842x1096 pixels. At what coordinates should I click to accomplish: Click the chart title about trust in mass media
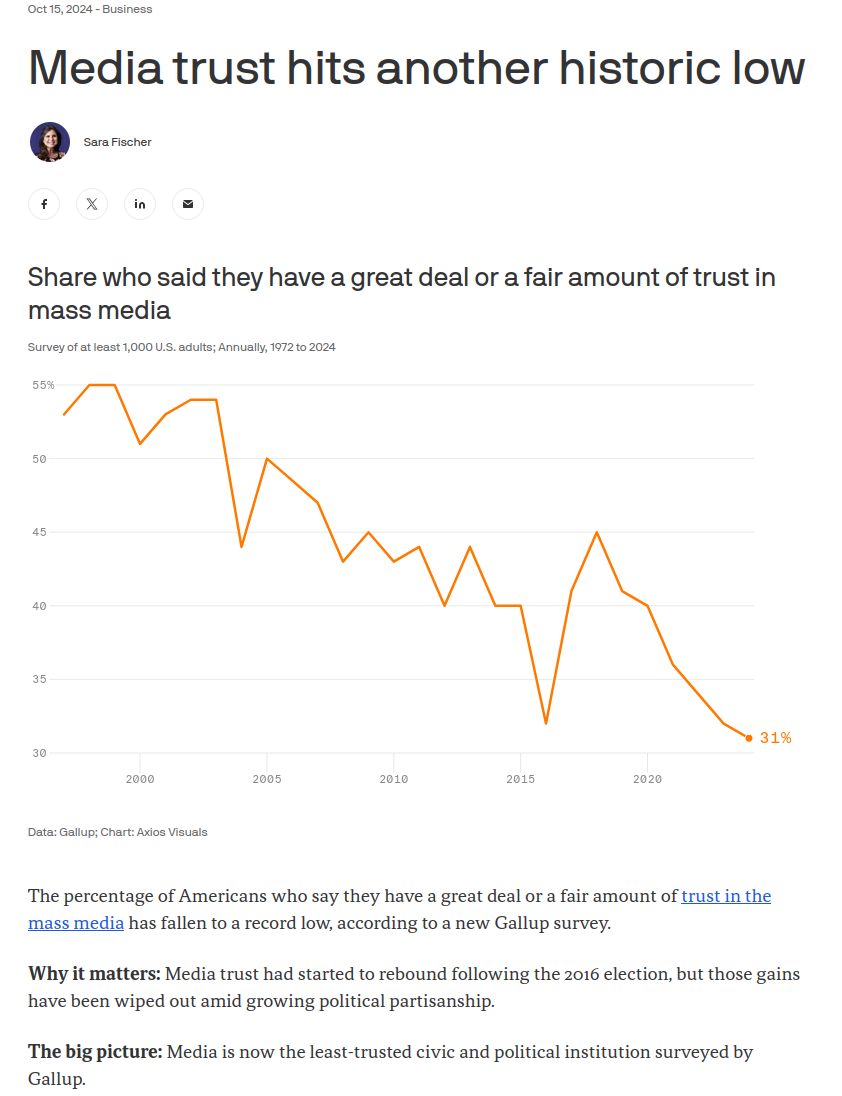pos(402,294)
